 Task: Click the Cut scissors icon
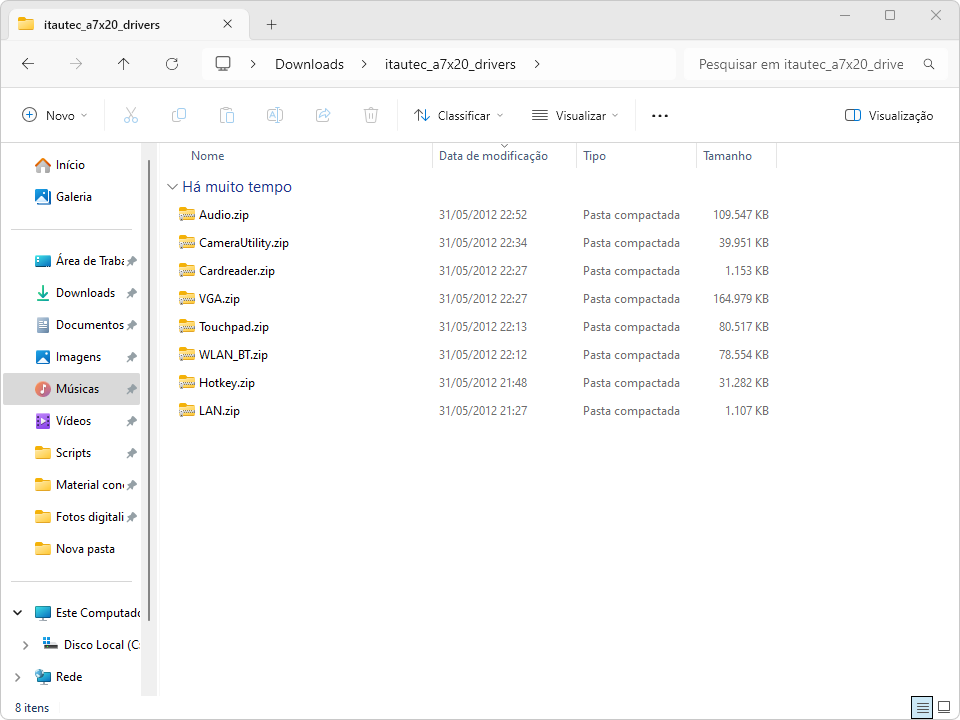click(130, 115)
